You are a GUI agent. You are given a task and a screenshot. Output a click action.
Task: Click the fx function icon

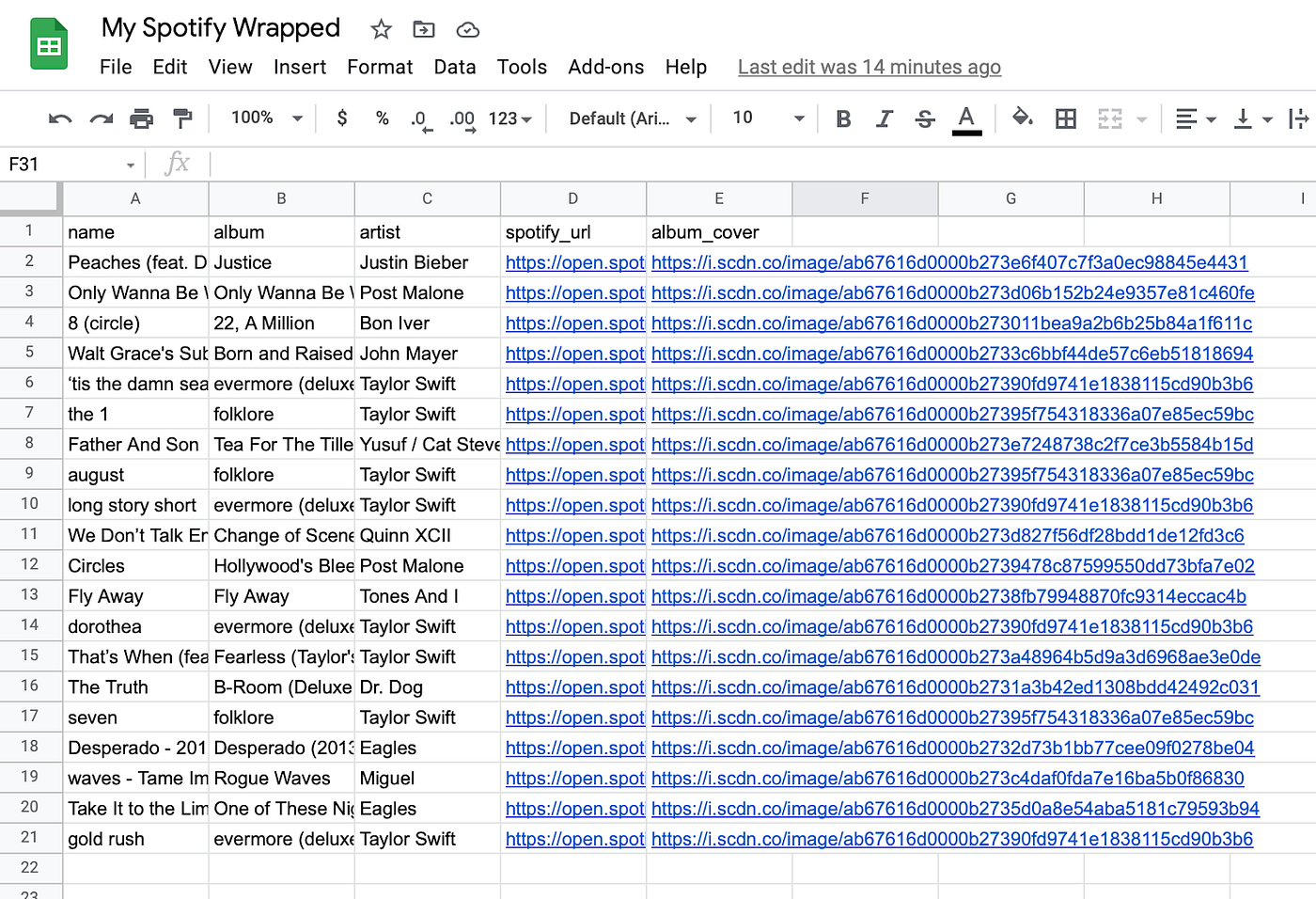coord(177,164)
